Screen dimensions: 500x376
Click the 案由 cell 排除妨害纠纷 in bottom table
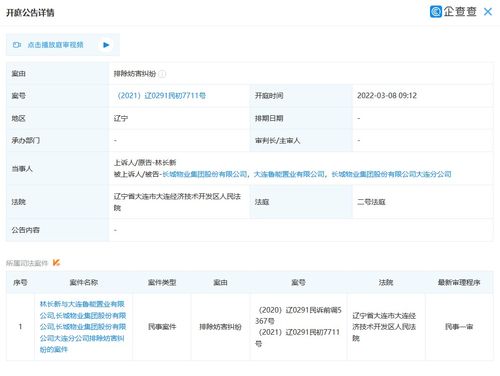click(220, 327)
